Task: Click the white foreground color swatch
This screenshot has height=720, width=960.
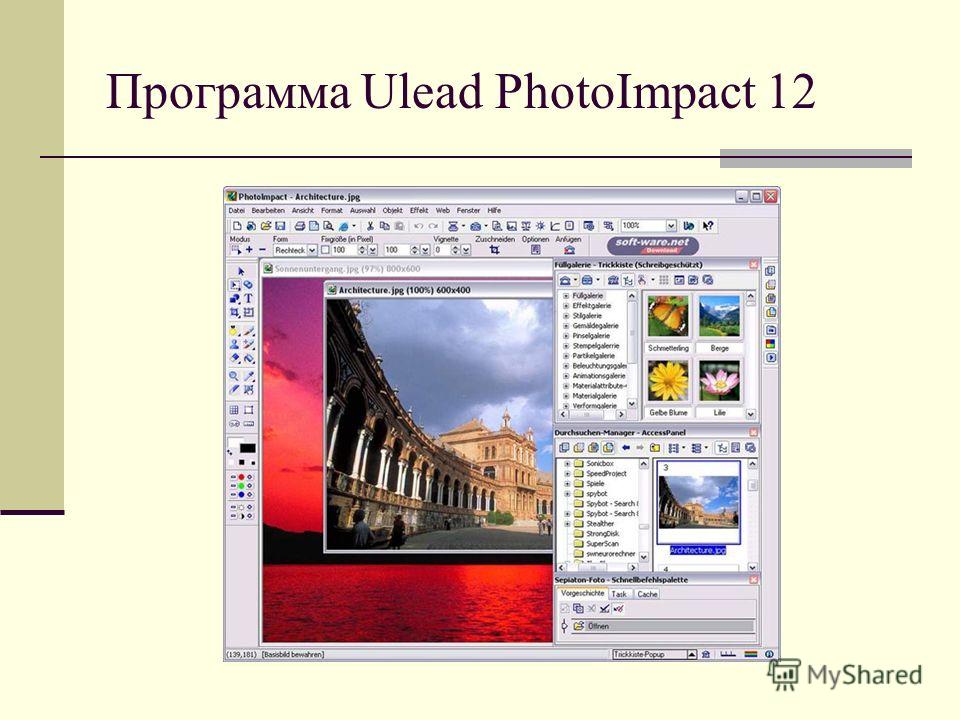Action: tap(235, 442)
